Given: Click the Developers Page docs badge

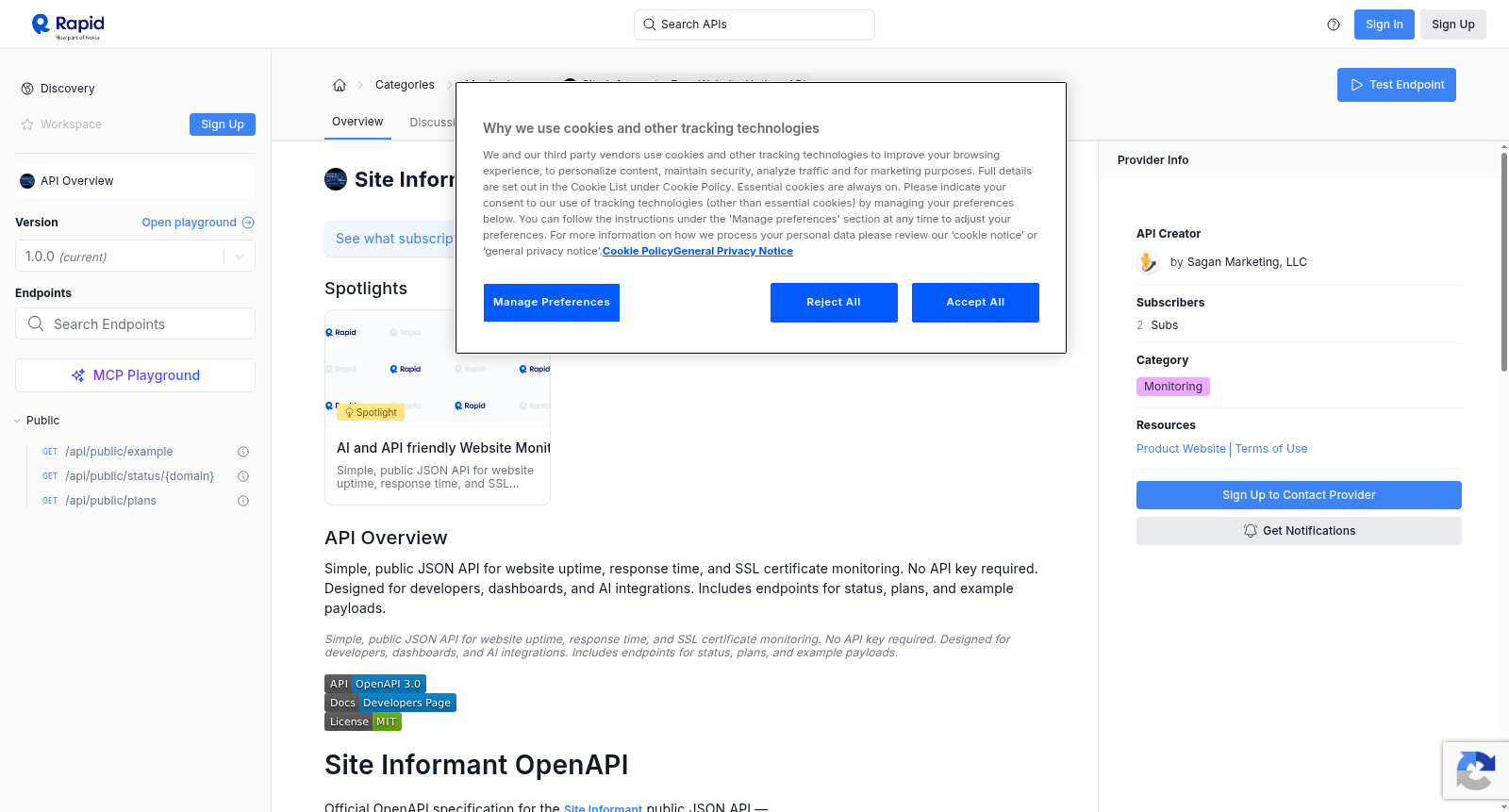Looking at the screenshot, I should [390, 703].
